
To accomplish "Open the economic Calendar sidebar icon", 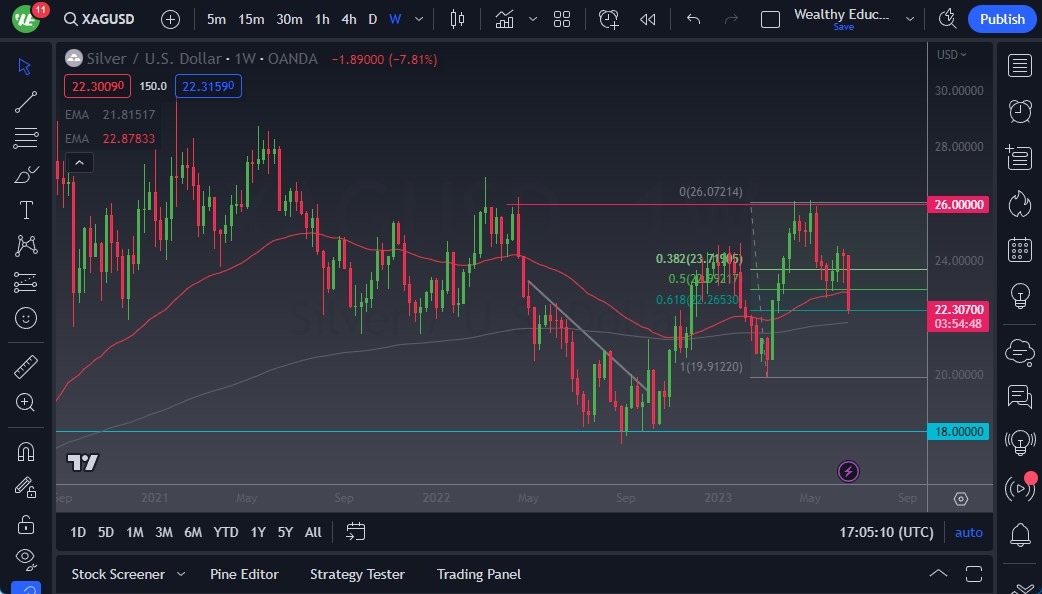I will pyautogui.click(x=1019, y=249).
